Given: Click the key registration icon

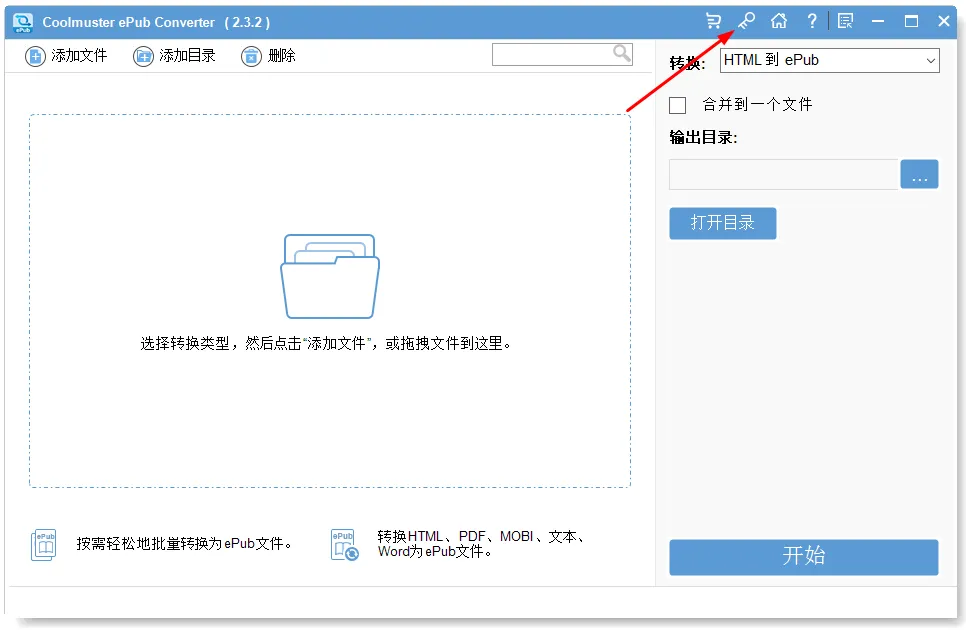Looking at the screenshot, I should click(746, 22).
